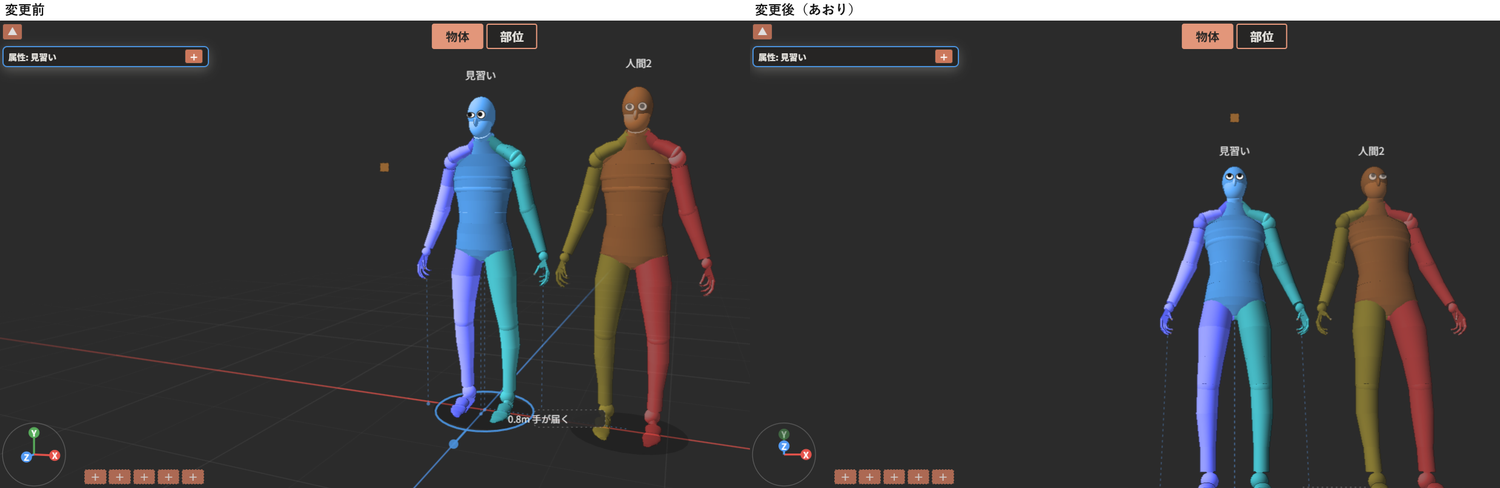Screen dimensions: 1500x488
Task: Focus the 属性: 見習い field in the 変更後 view
Action: coord(855,57)
